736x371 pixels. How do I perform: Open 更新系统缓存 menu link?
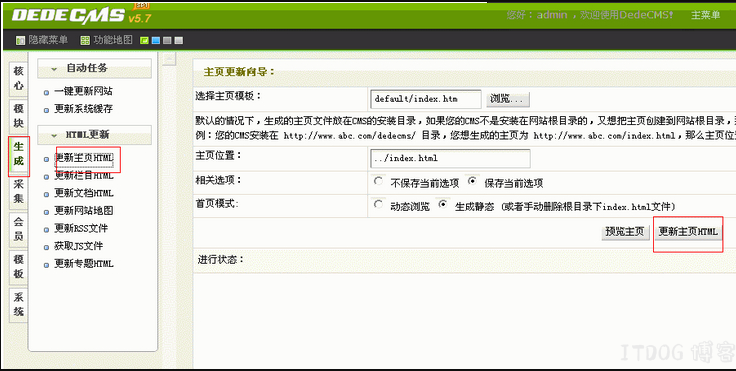(83, 108)
